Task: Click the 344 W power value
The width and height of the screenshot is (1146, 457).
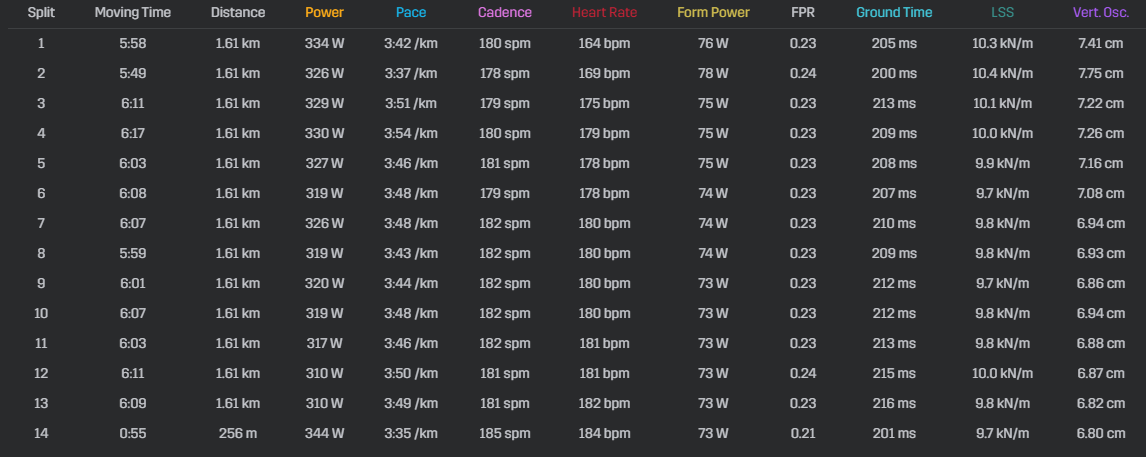Action: tap(325, 434)
